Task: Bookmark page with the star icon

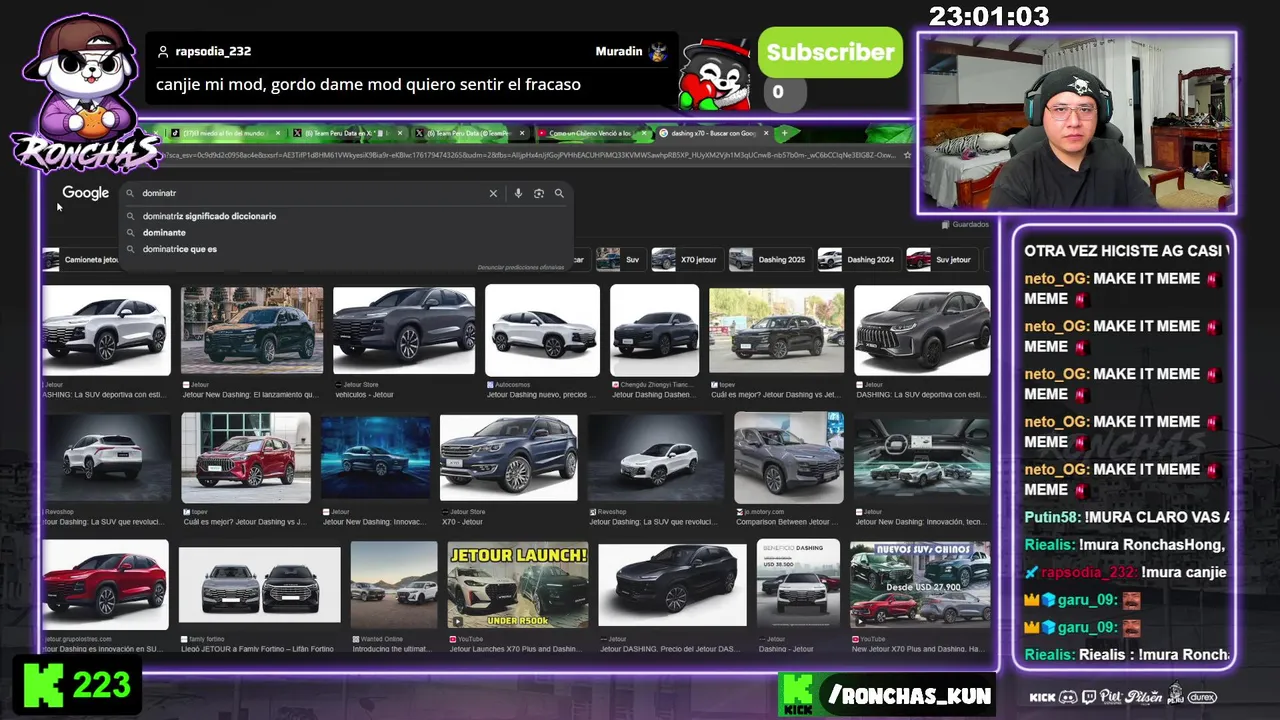Action: [x=907, y=155]
